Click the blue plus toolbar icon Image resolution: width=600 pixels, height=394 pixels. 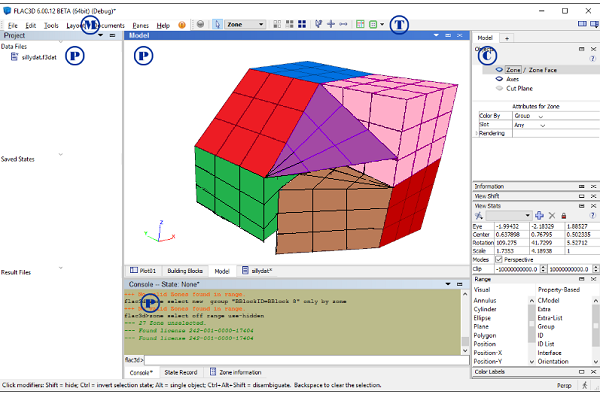coord(331,24)
